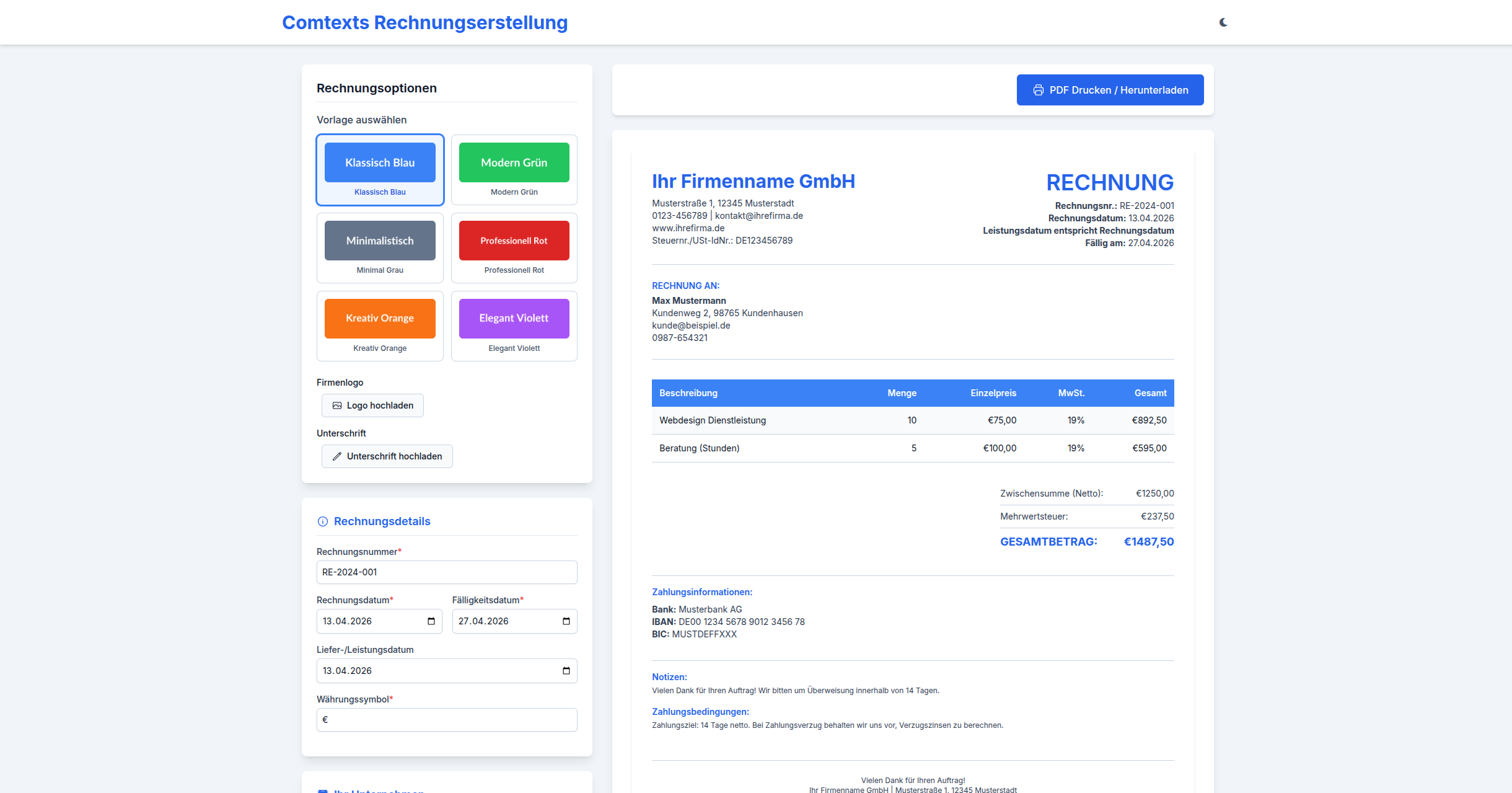Click image icon in Logo hochladen
The width and height of the screenshot is (1512, 793).
tap(337, 405)
